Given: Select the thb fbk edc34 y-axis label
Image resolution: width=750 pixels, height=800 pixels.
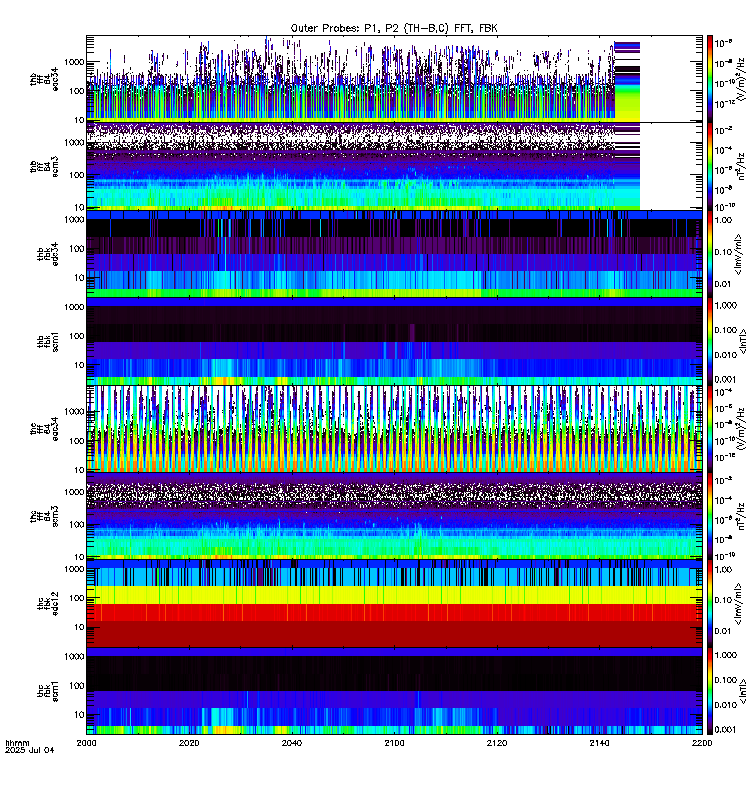Looking at the screenshot, I should 48,254.
